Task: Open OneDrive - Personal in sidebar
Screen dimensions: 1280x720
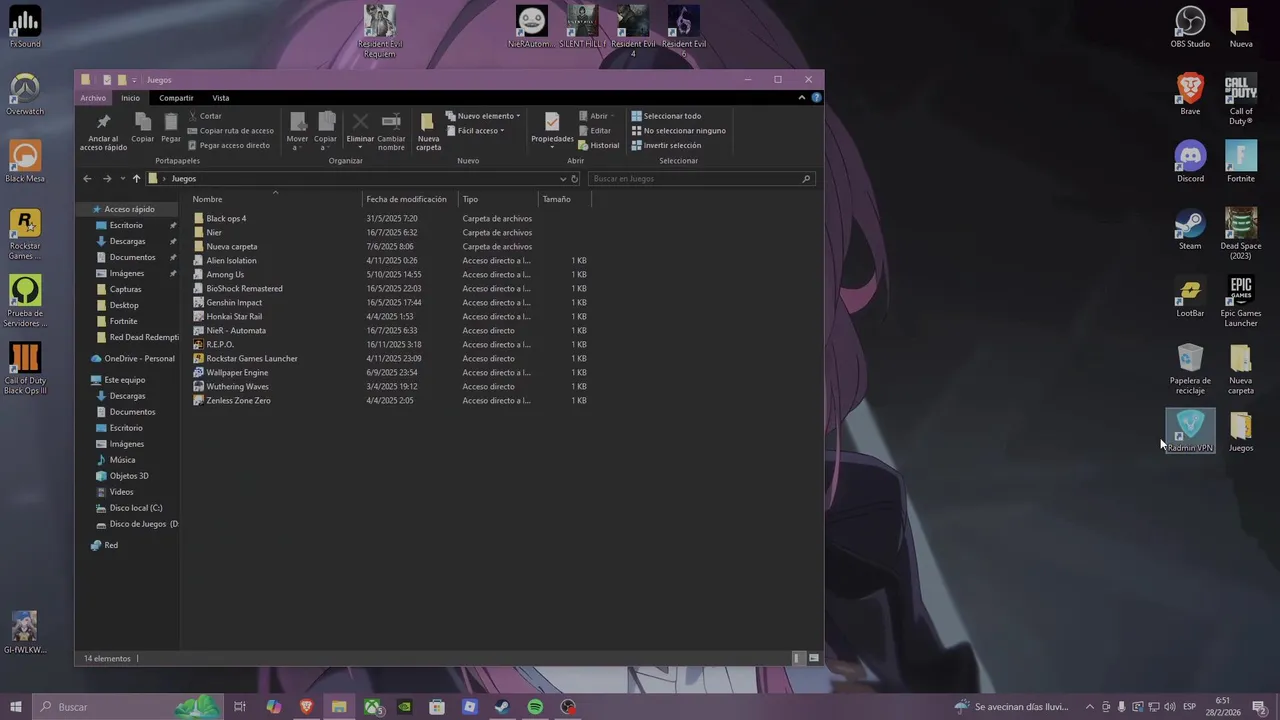Action: tap(139, 359)
